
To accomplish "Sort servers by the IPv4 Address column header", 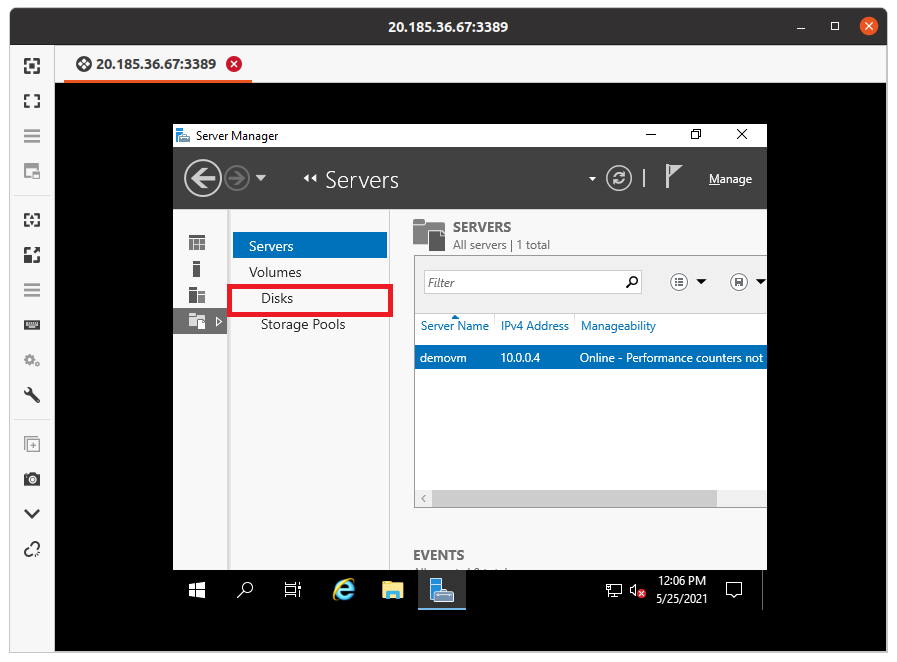I will point(535,326).
